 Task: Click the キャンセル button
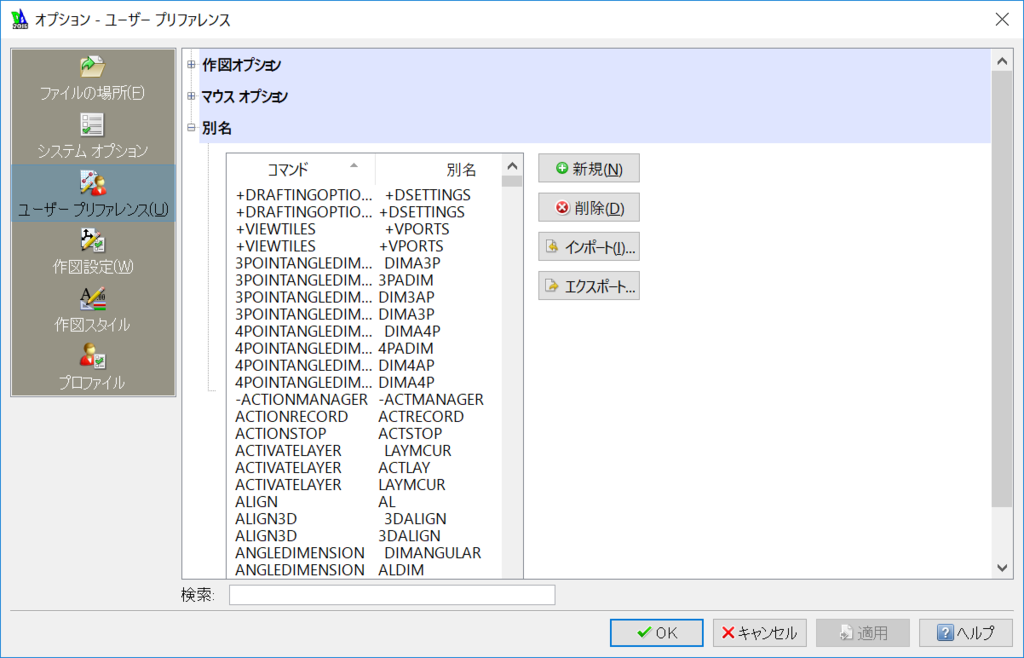click(760, 633)
